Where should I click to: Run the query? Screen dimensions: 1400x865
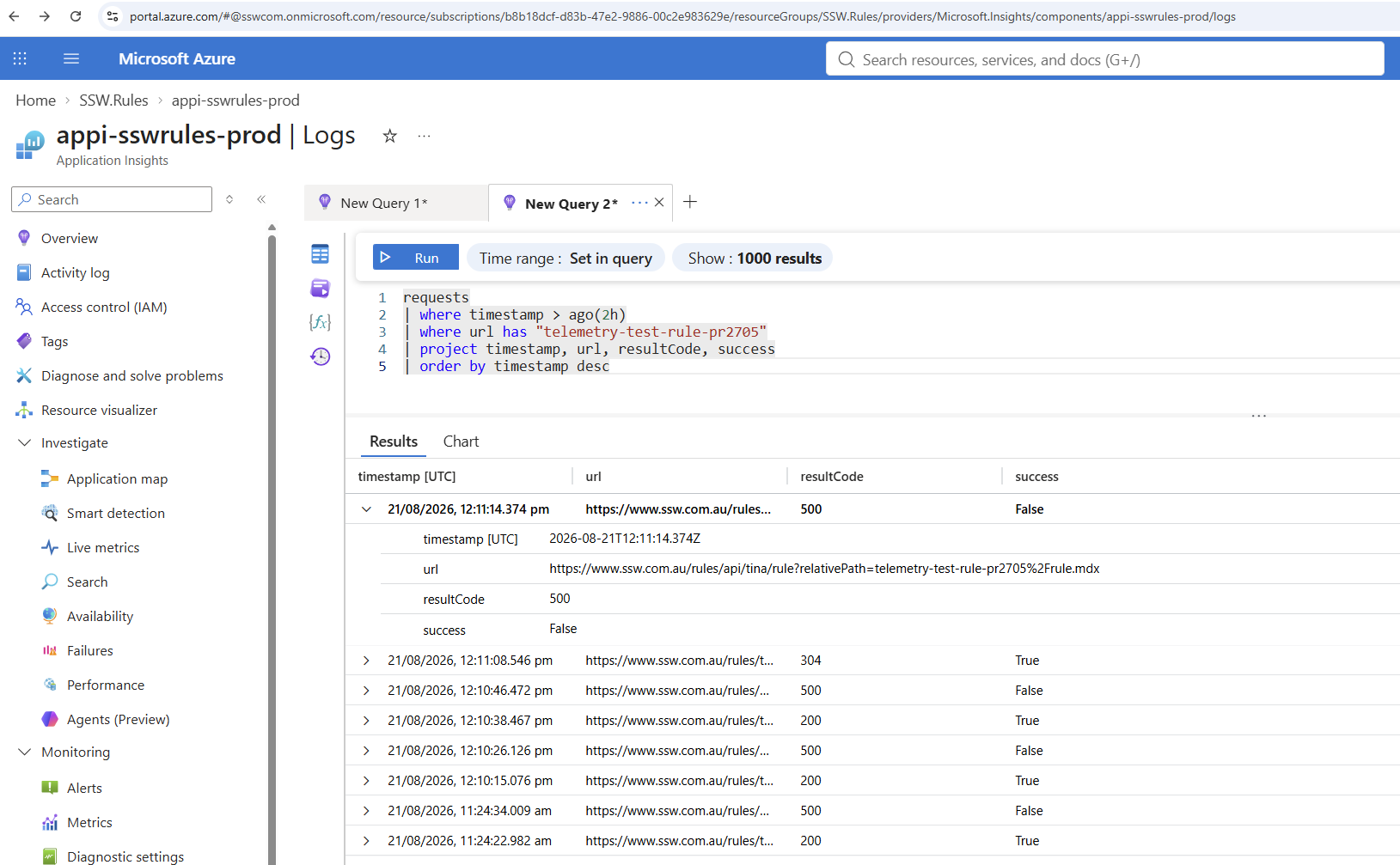(x=416, y=258)
